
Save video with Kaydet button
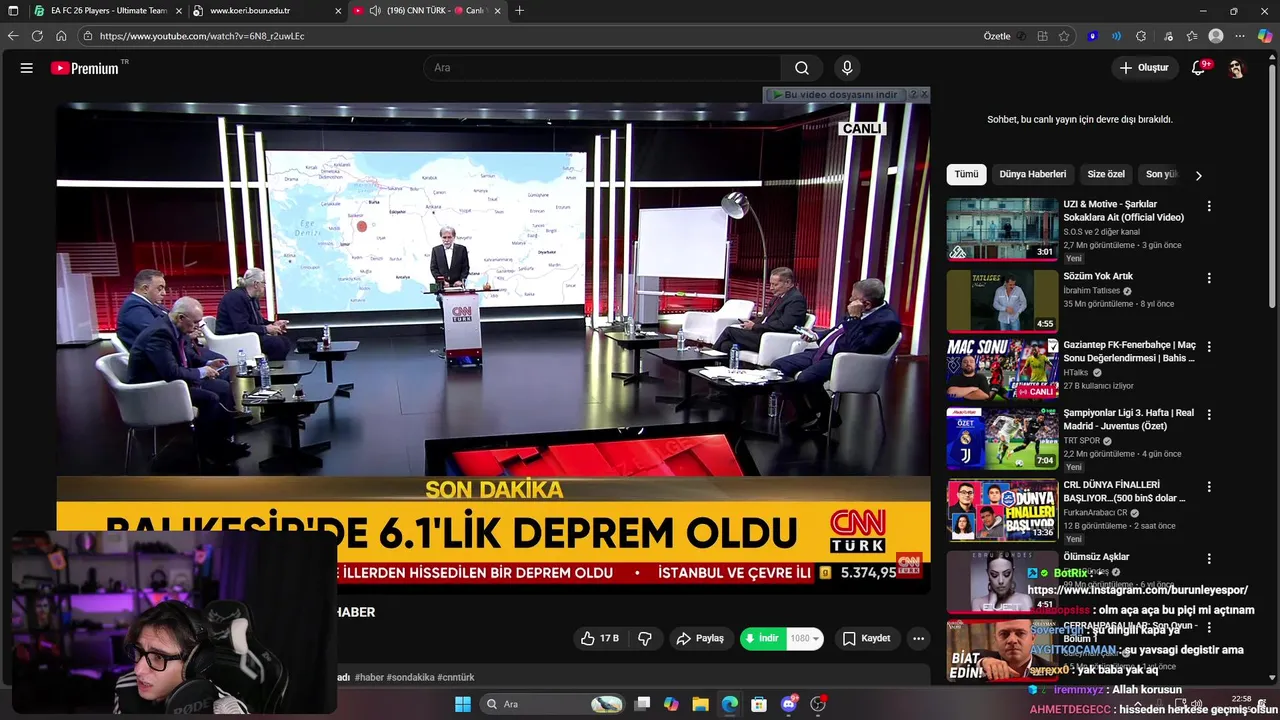(x=866, y=638)
